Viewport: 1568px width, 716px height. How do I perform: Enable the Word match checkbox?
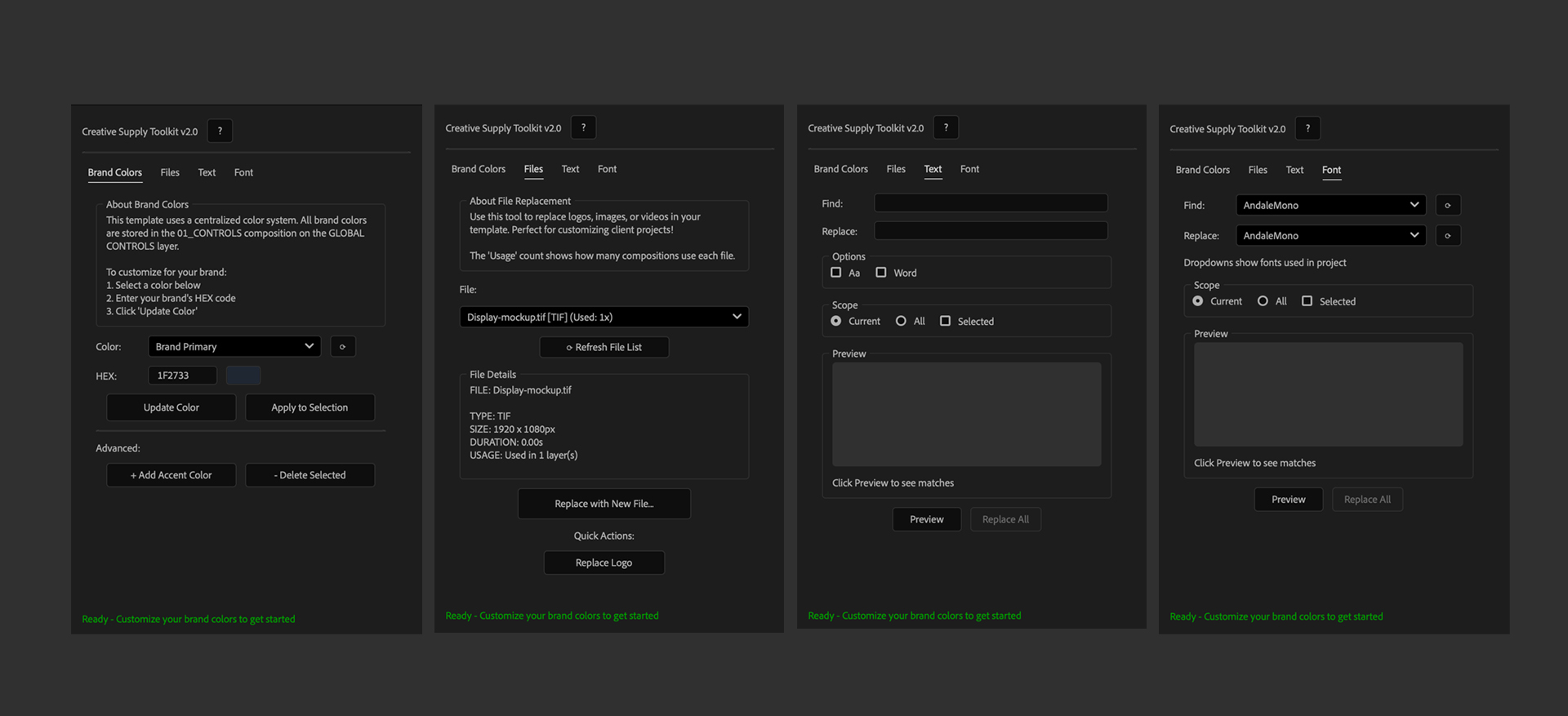pyautogui.click(x=881, y=273)
